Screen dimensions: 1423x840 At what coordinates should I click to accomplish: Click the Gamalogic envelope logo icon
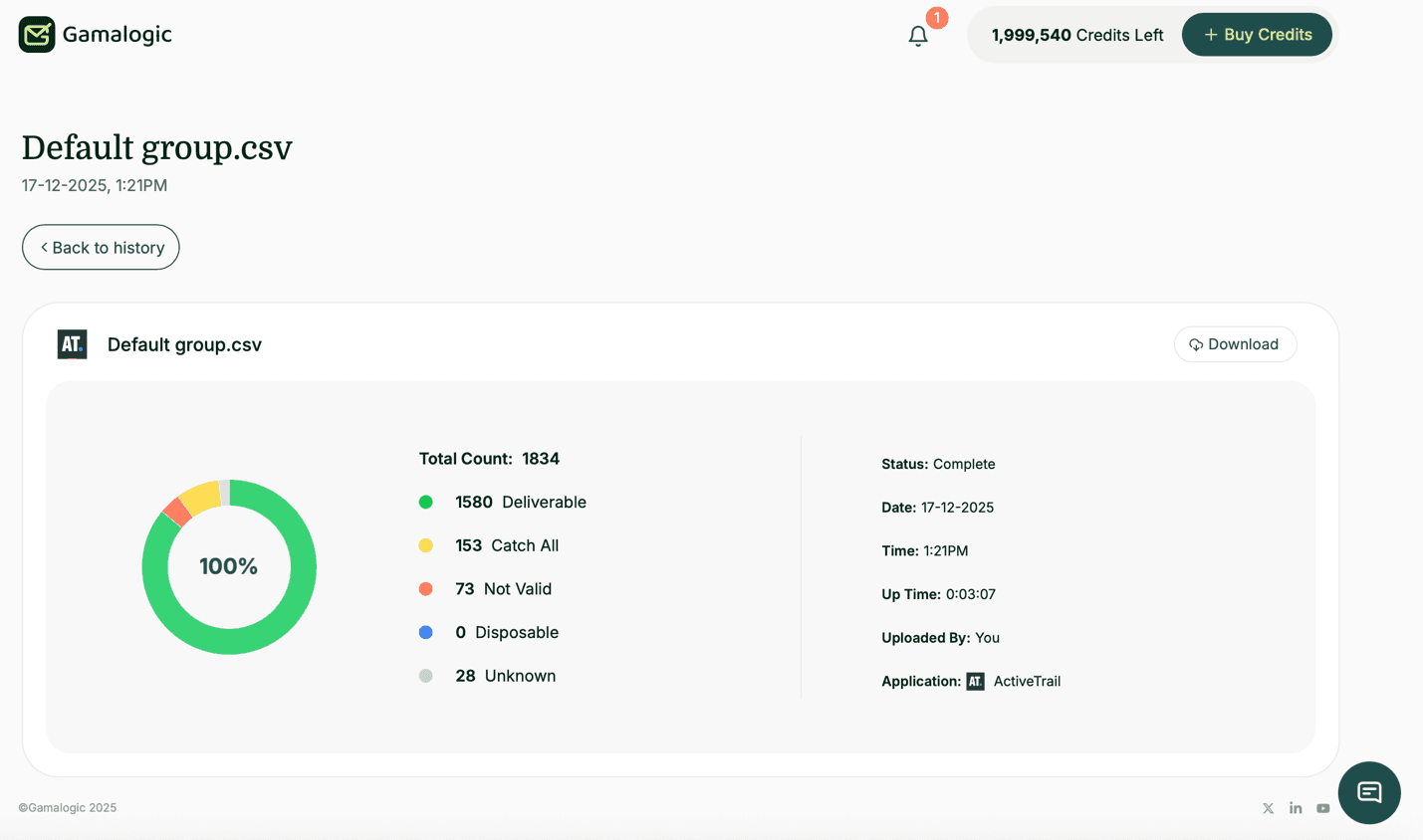pyautogui.click(x=35, y=34)
